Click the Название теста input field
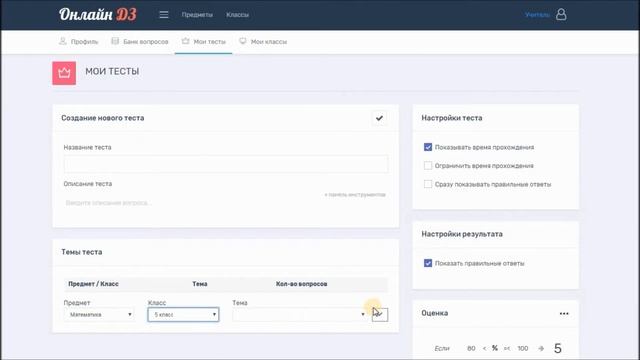This screenshot has height=360, width=640. [226, 164]
